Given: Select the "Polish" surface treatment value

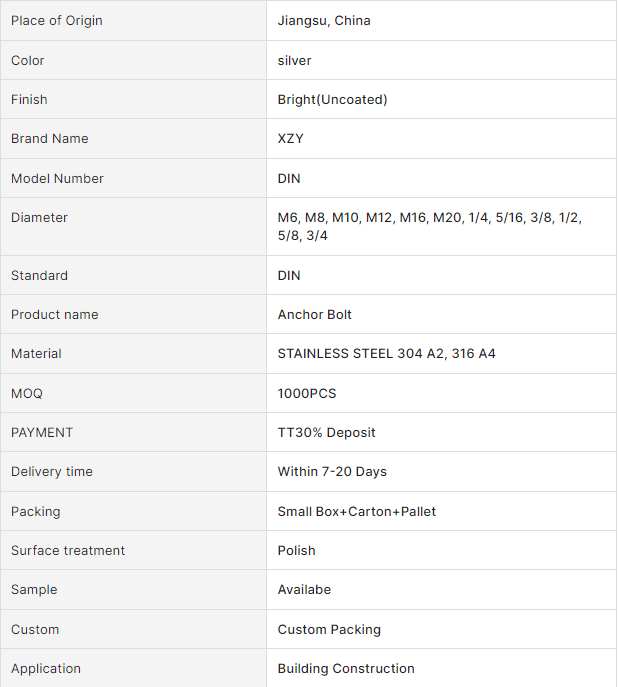Looking at the screenshot, I should (297, 551).
